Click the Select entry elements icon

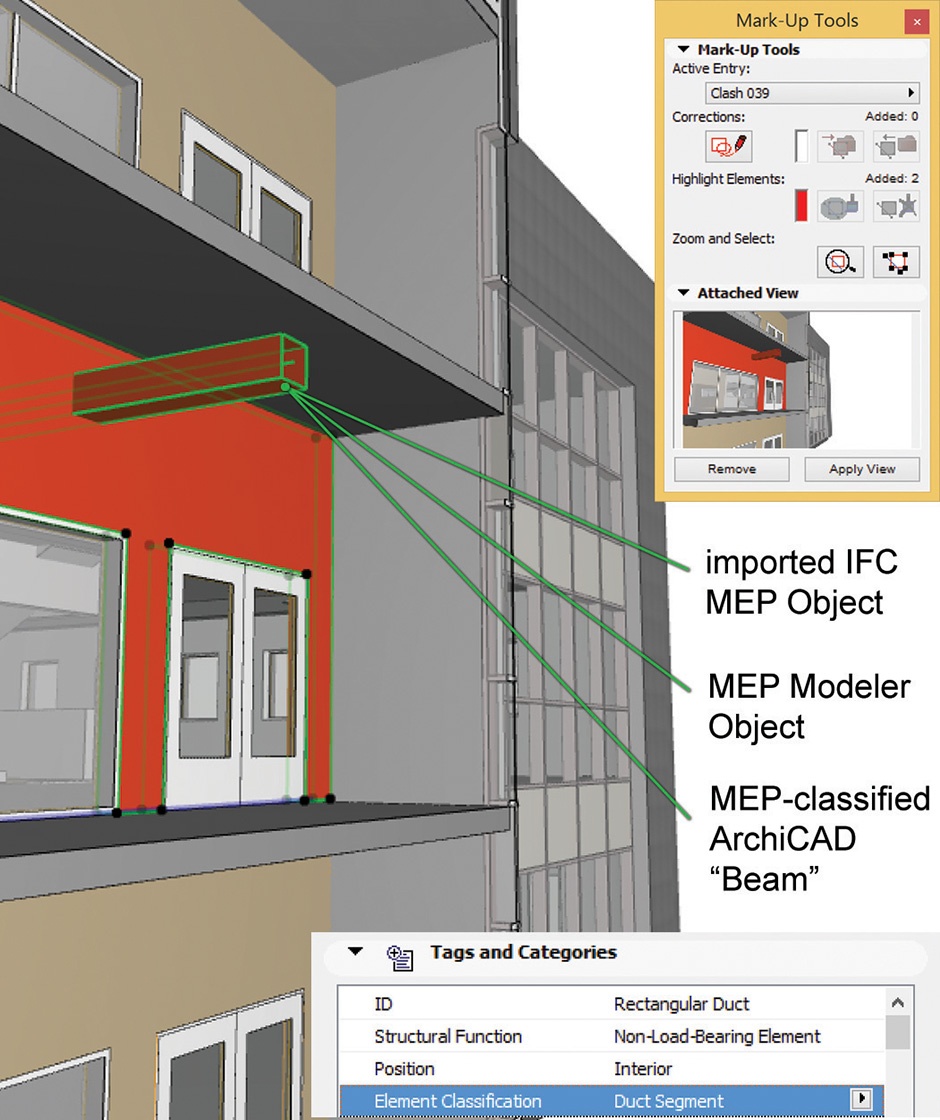(896, 261)
